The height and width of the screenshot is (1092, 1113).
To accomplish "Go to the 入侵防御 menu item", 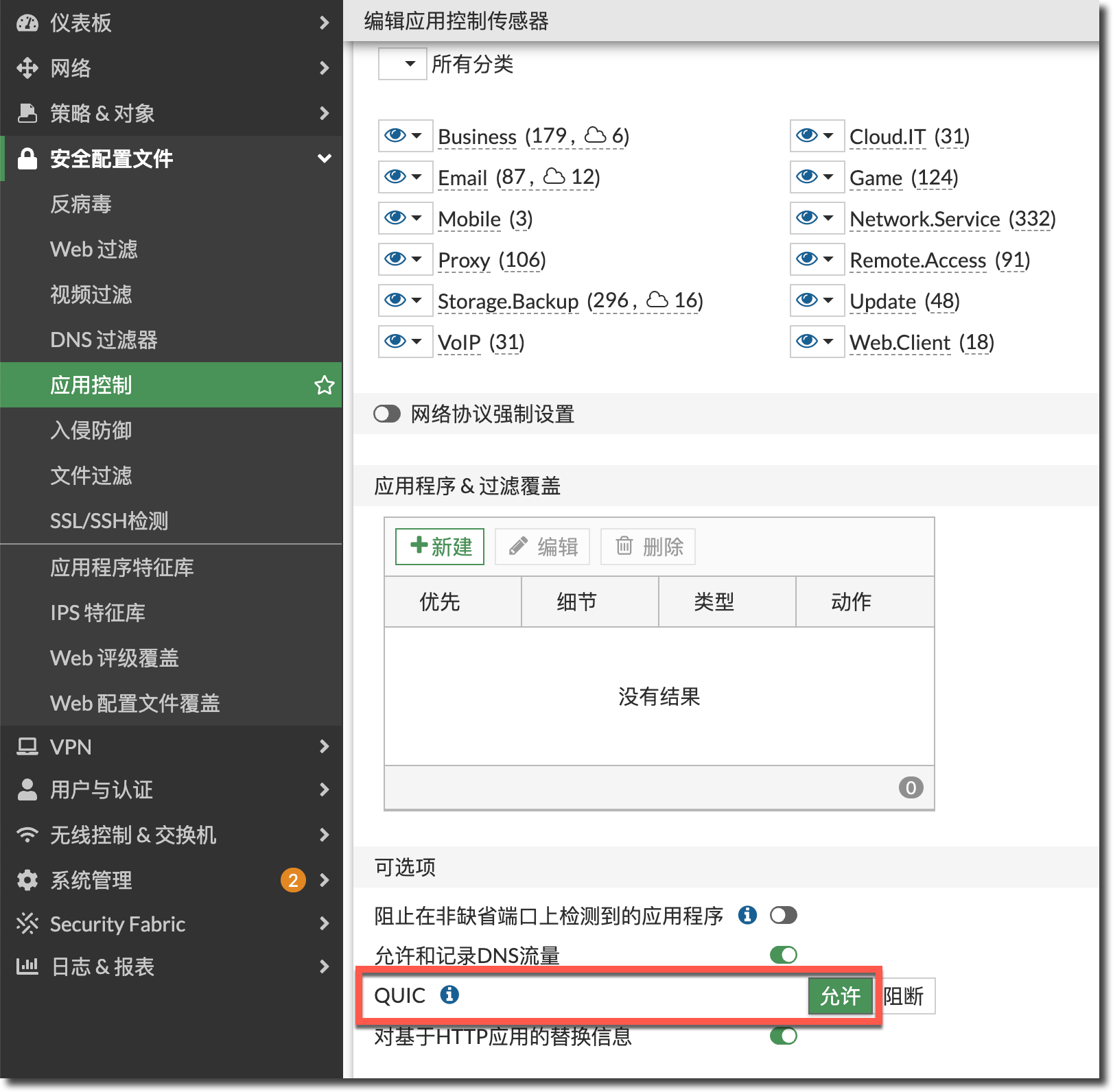I will 91,430.
